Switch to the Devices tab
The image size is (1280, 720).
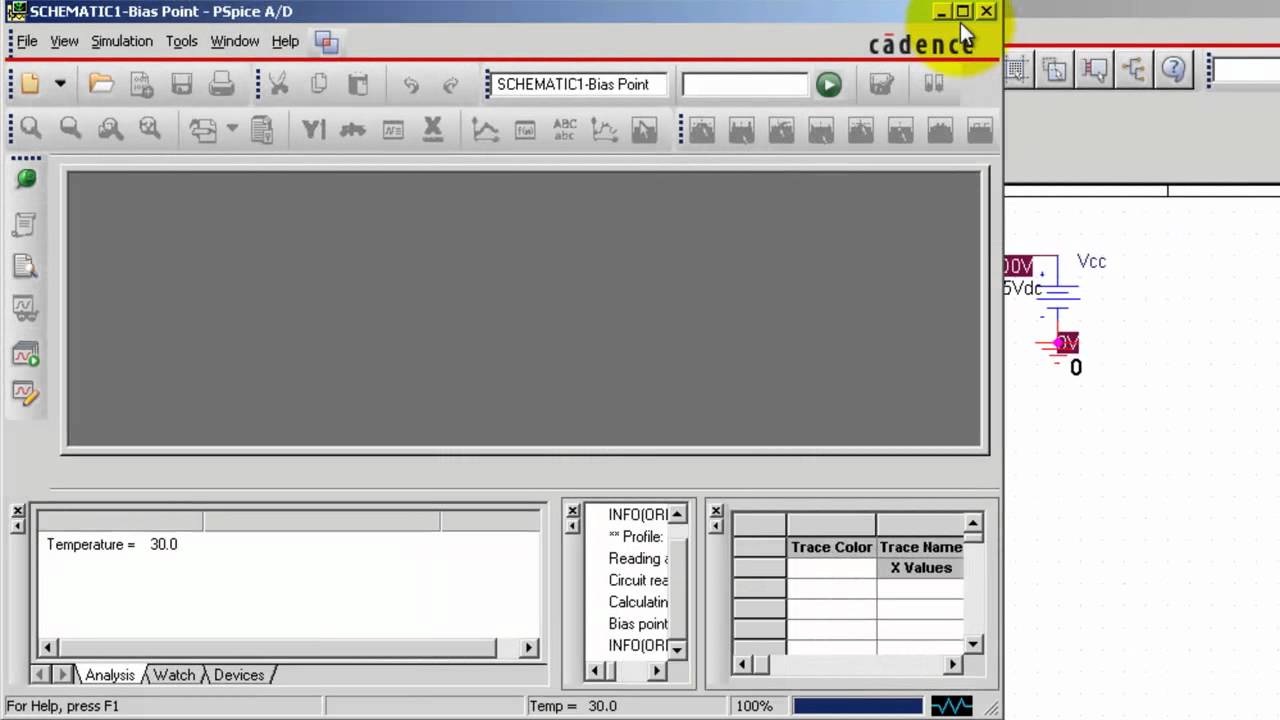coord(239,675)
